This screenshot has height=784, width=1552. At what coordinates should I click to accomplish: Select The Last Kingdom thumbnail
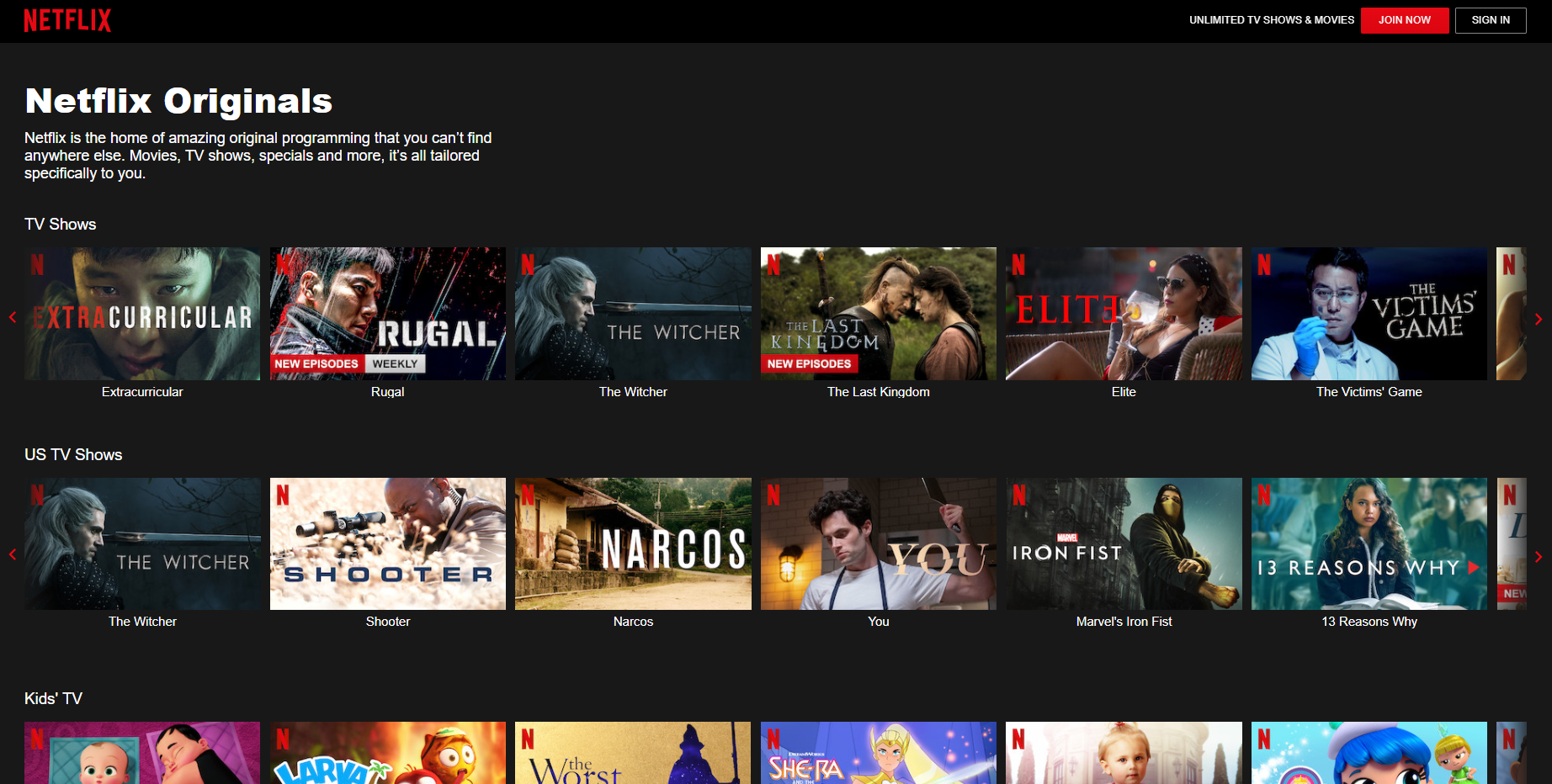click(x=878, y=313)
